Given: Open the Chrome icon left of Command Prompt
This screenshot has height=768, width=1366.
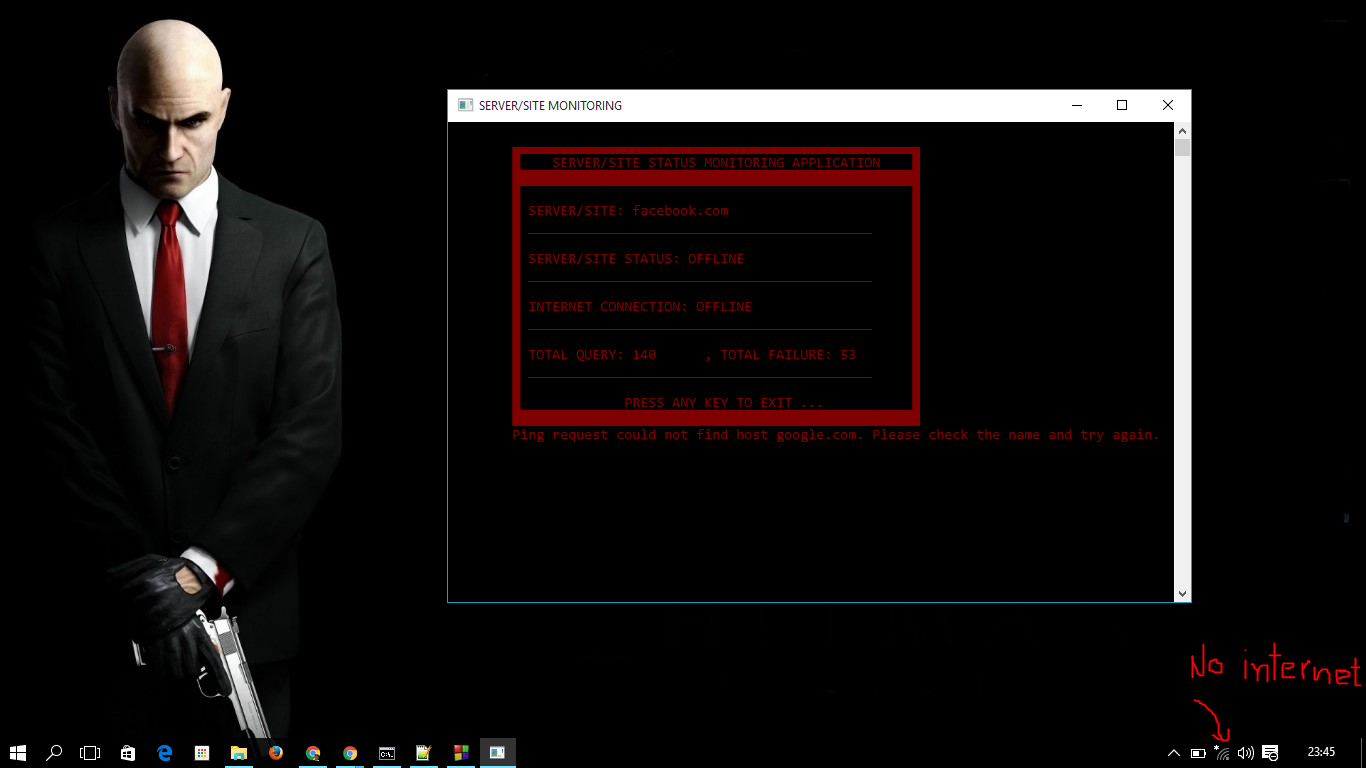Looking at the screenshot, I should [x=350, y=752].
